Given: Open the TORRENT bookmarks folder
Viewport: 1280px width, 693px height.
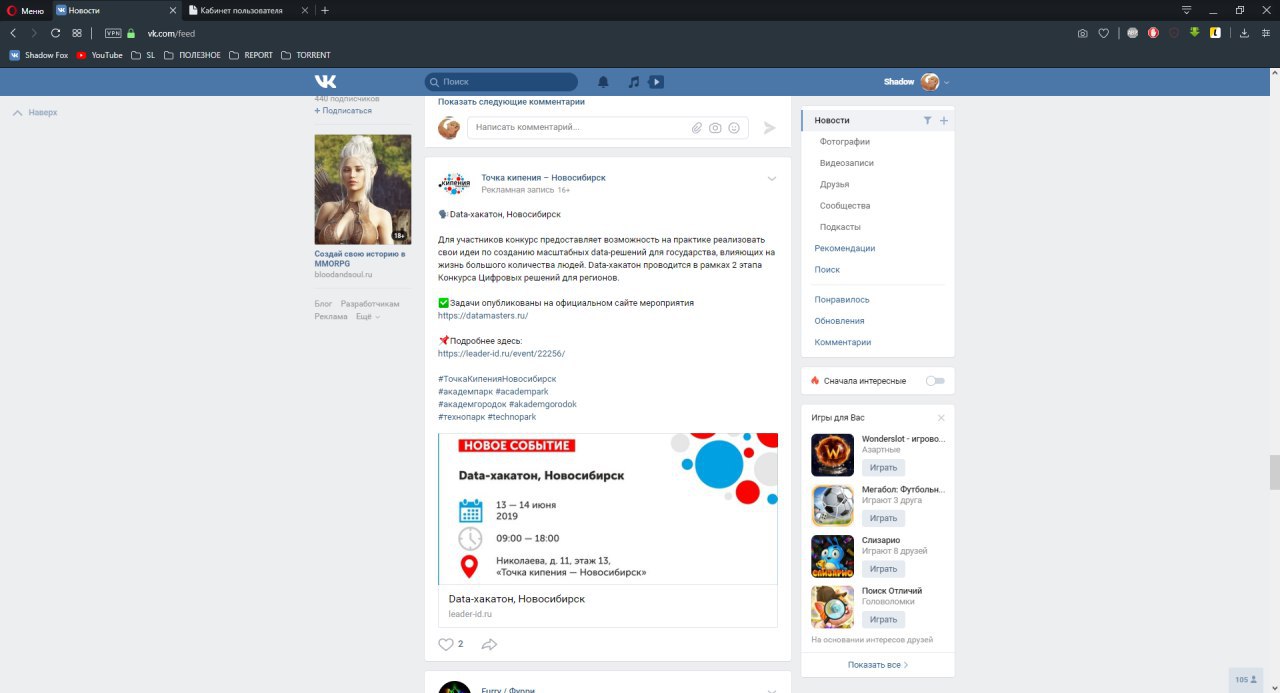Looking at the screenshot, I should pyautogui.click(x=306, y=55).
